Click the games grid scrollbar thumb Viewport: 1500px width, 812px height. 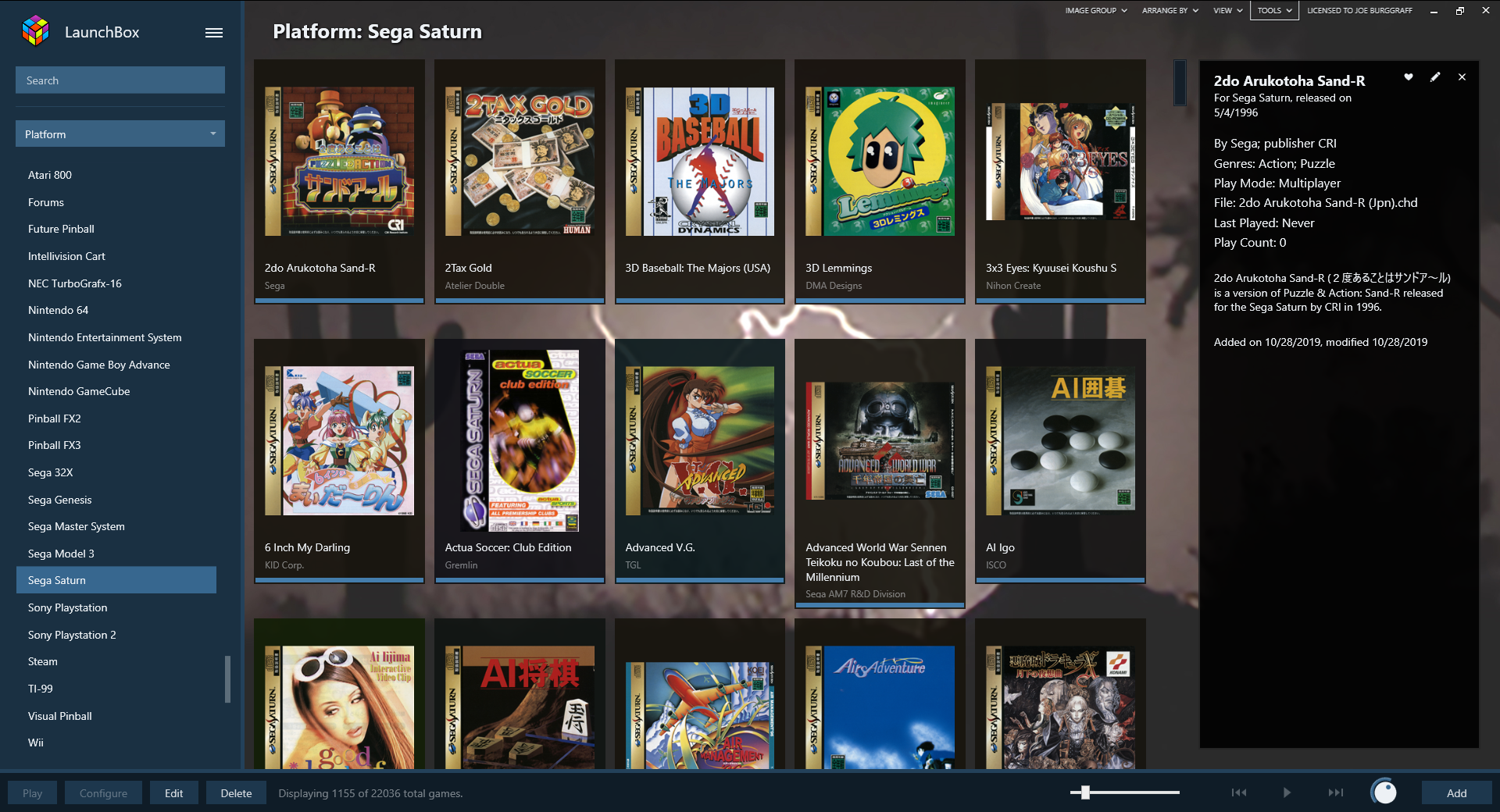(1180, 83)
